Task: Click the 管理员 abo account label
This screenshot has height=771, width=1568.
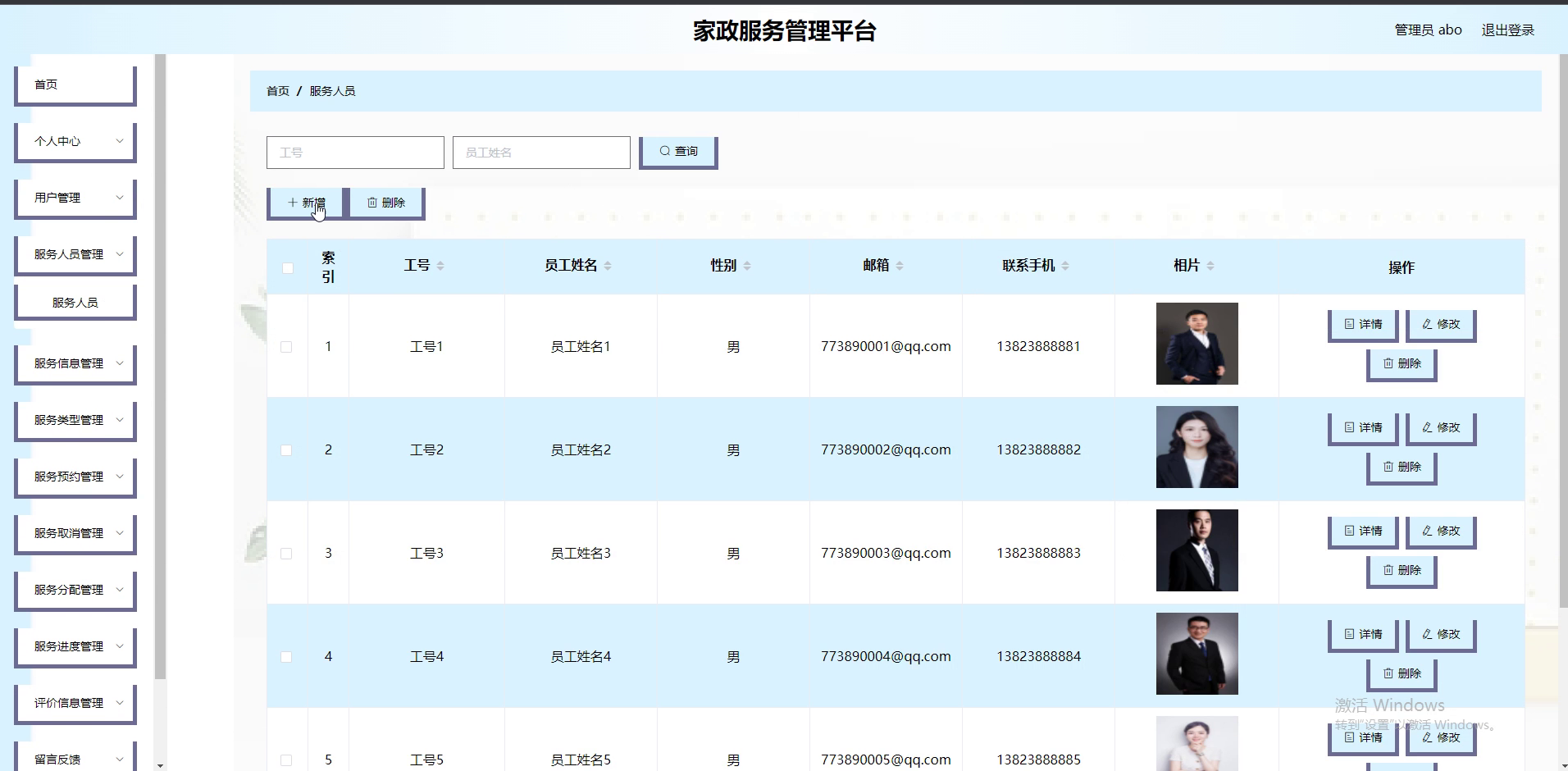Action: click(x=1428, y=30)
